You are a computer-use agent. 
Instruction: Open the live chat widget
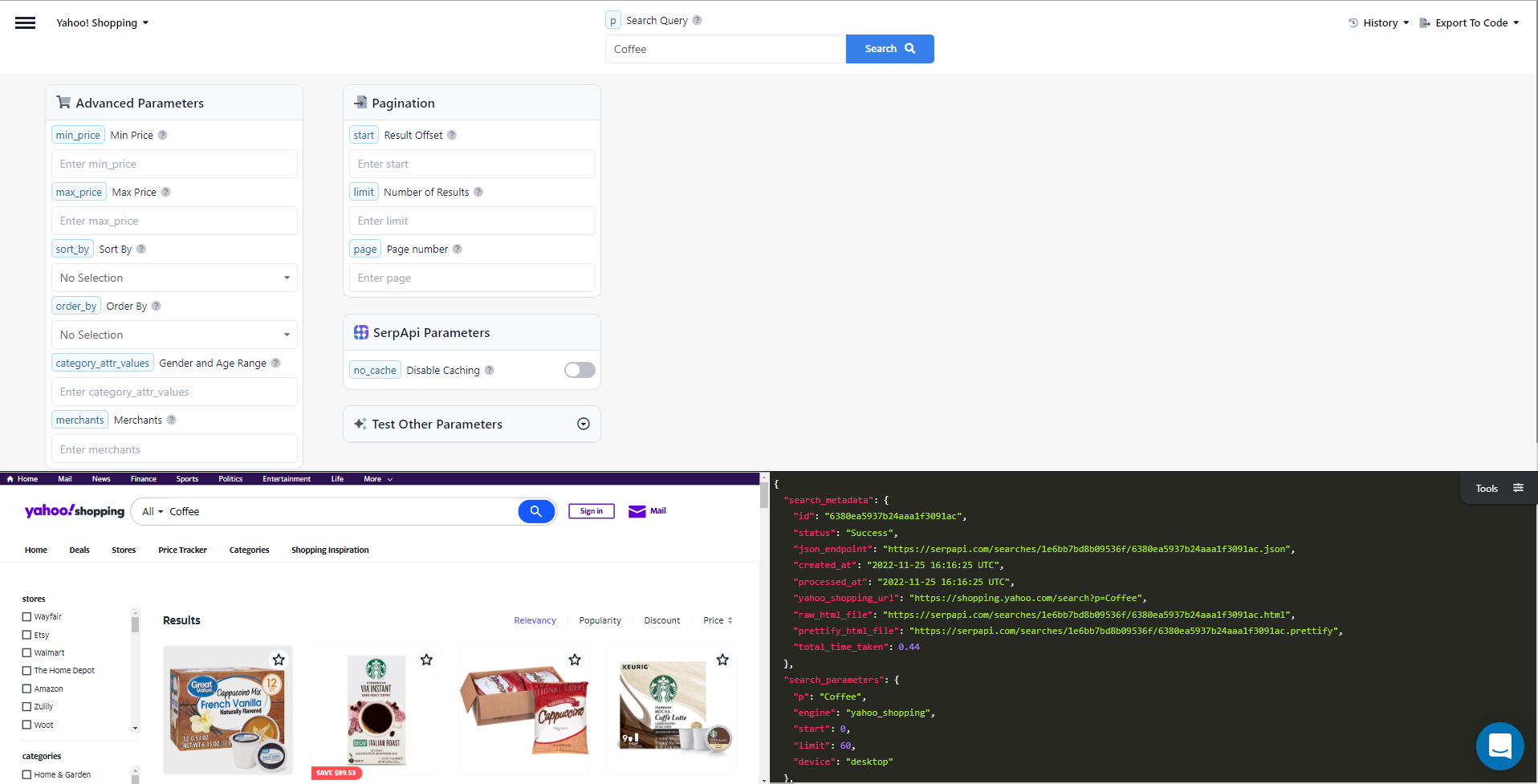point(1499,746)
